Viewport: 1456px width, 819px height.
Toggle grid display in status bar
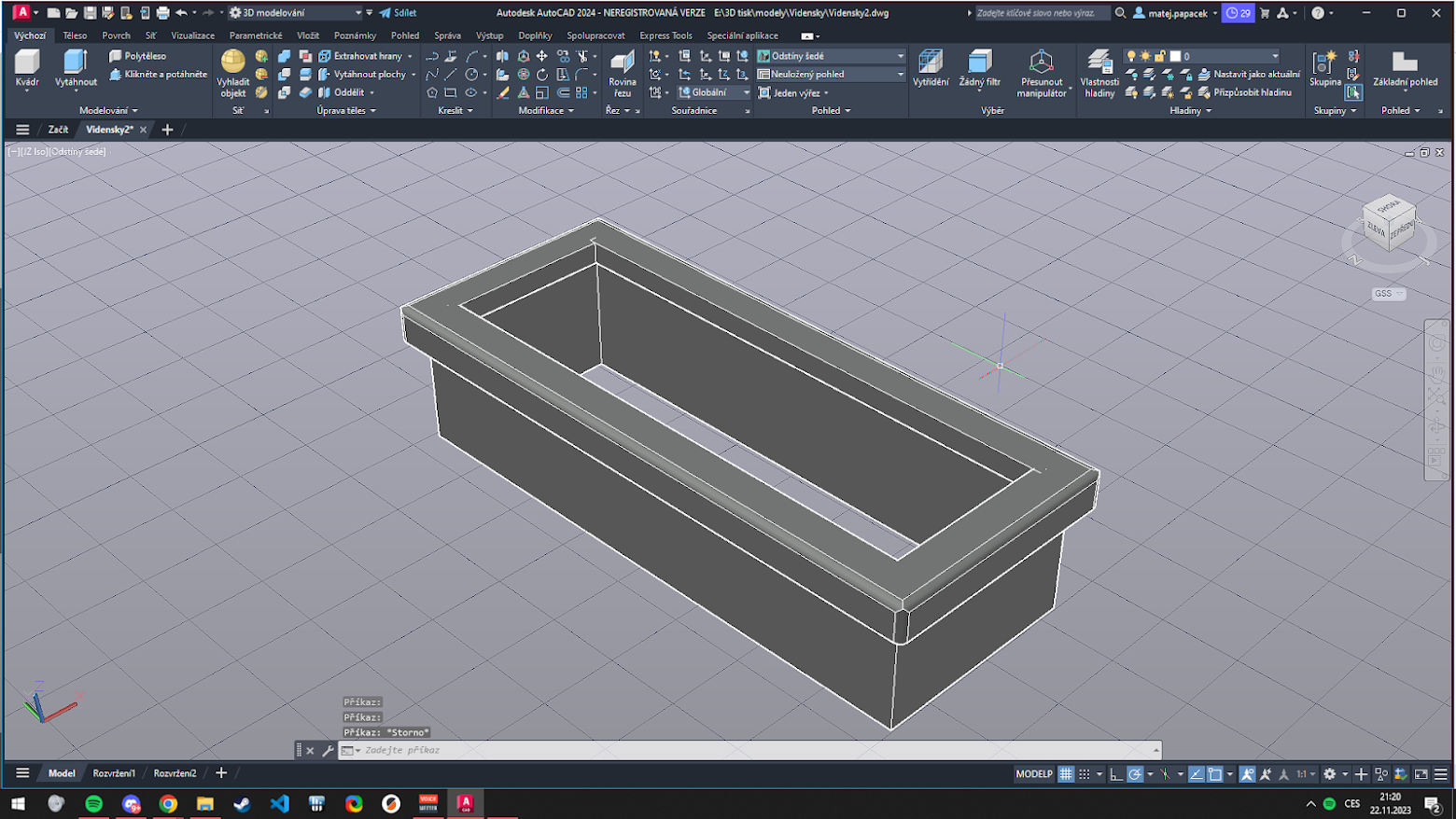(x=1065, y=774)
